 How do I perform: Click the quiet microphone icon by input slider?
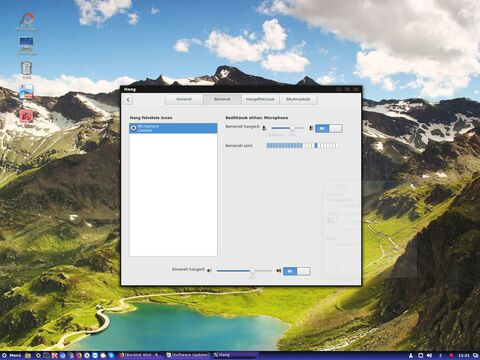pos(265,128)
